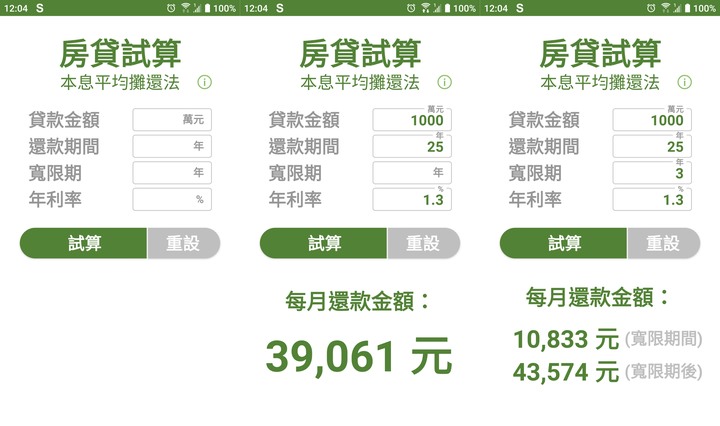Tap the S icon in right status bar
Screen dimensions: 720x426
(x=519, y=8)
